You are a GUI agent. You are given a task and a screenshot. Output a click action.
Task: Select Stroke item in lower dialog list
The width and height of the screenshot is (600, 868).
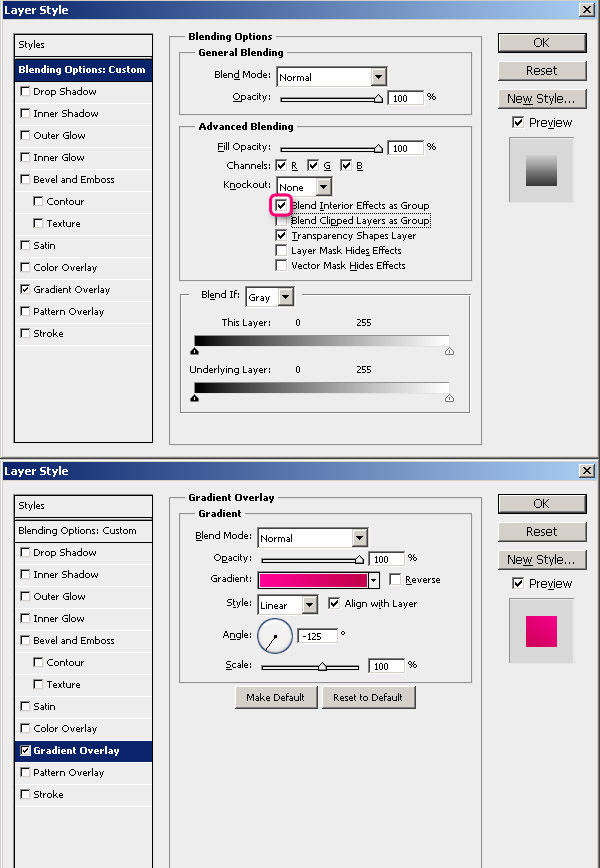(x=84, y=794)
